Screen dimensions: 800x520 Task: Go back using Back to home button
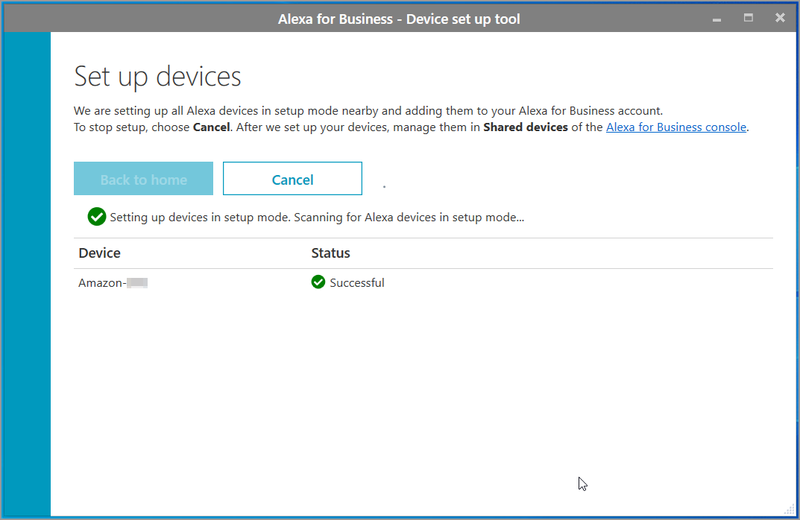tap(143, 179)
